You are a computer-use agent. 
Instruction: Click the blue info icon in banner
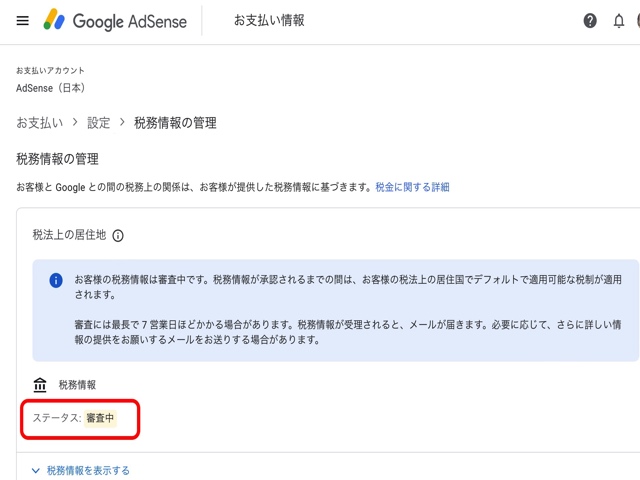pyautogui.click(x=56, y=281)
